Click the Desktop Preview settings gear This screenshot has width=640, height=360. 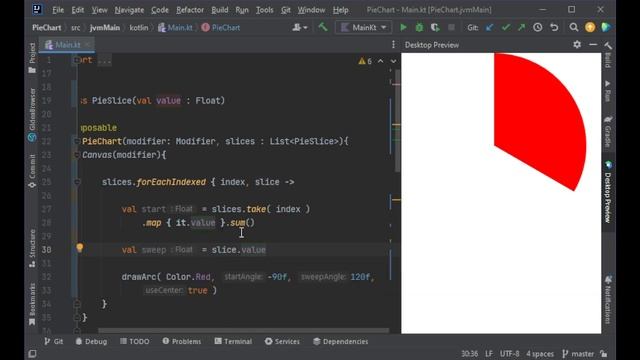[x=577, y=44]
